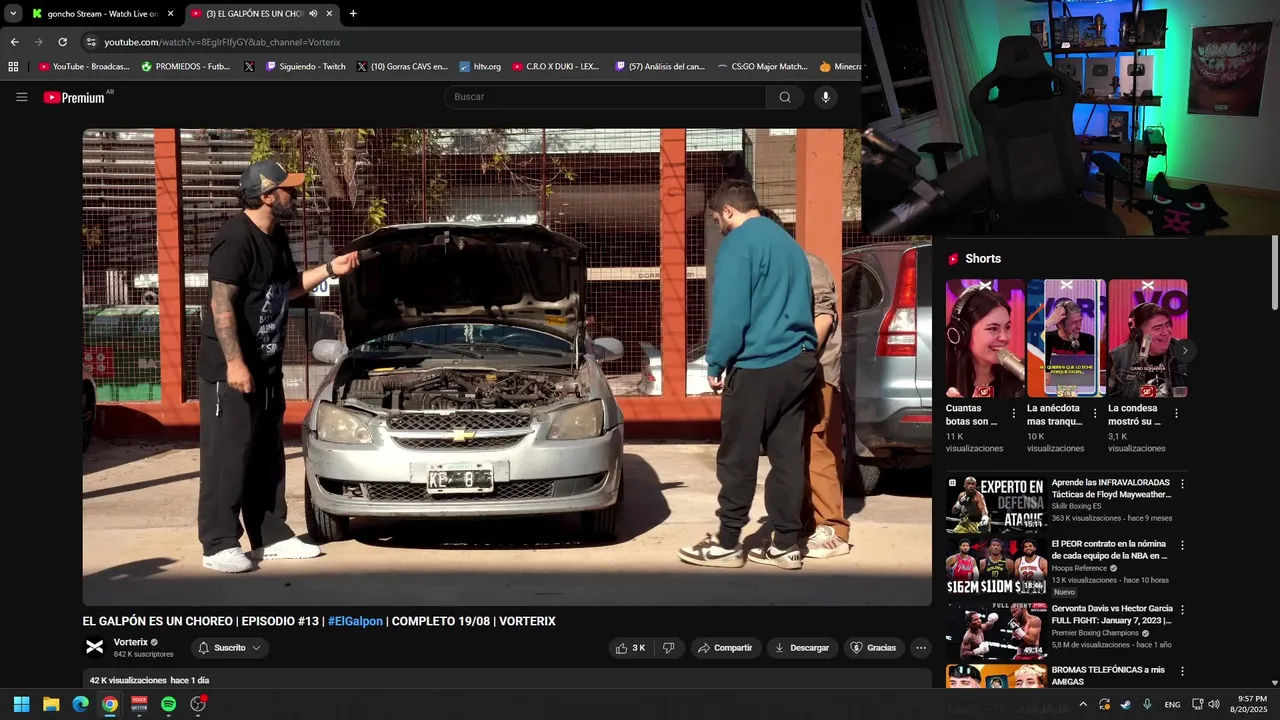
Task: Open the 'Cuantas botas son' short thumbnail
Action: (985, 338)
